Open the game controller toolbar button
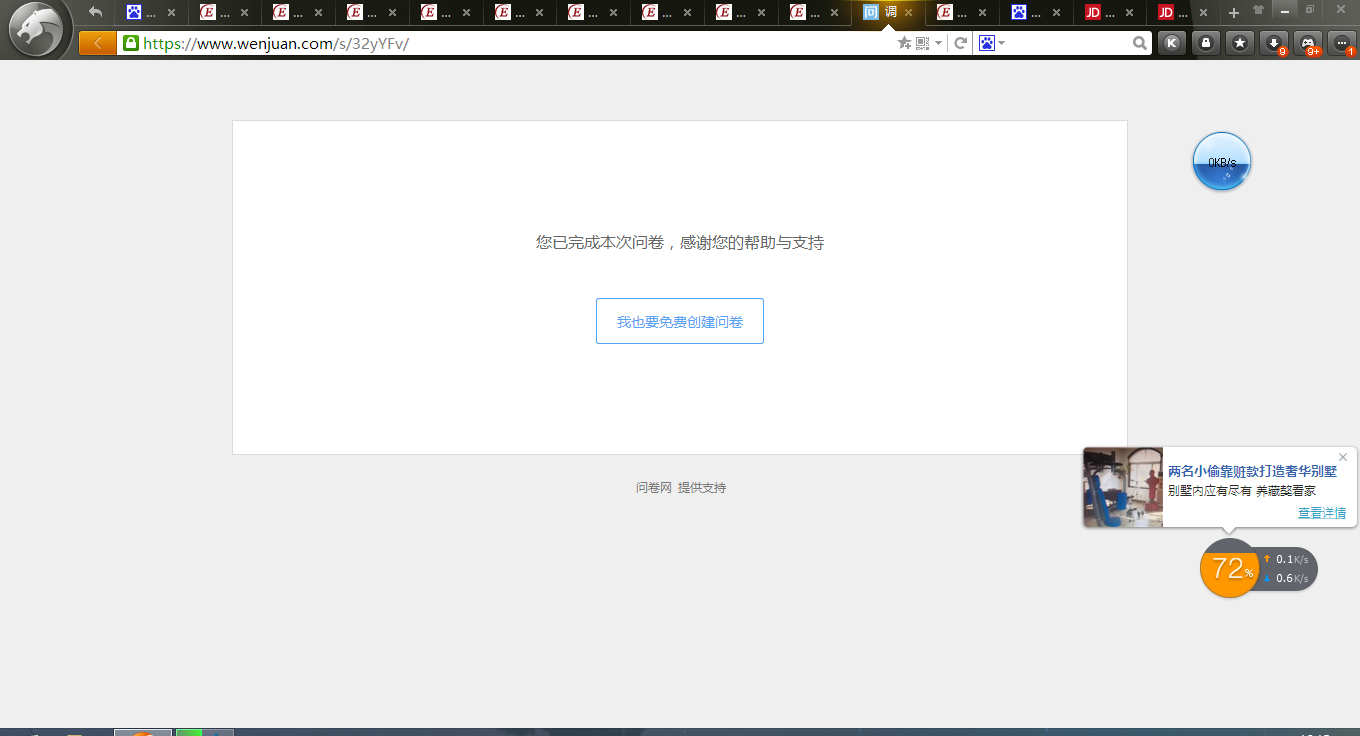 (x=1308, y=43)
